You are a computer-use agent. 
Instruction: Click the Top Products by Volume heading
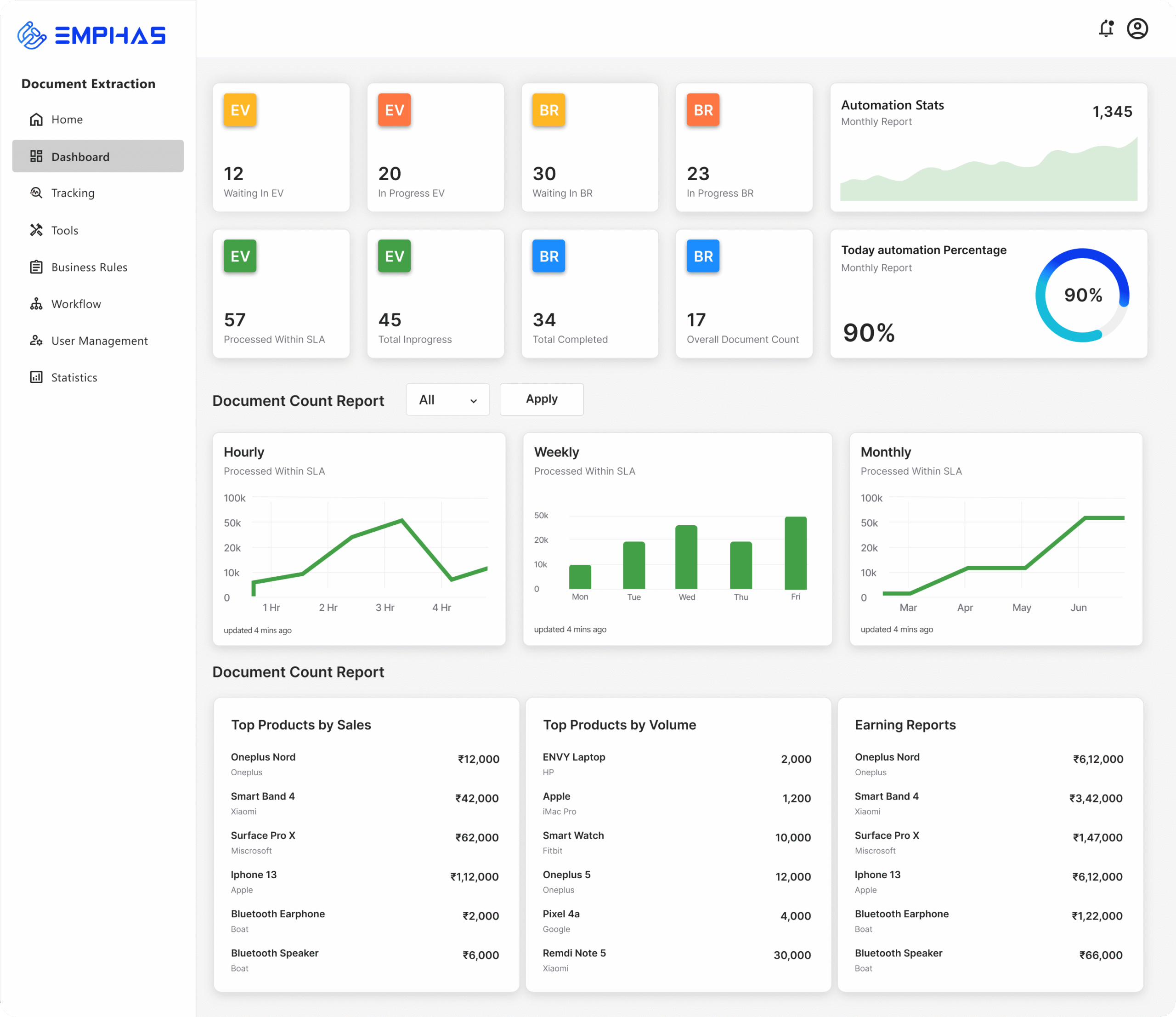pos(619,725)
